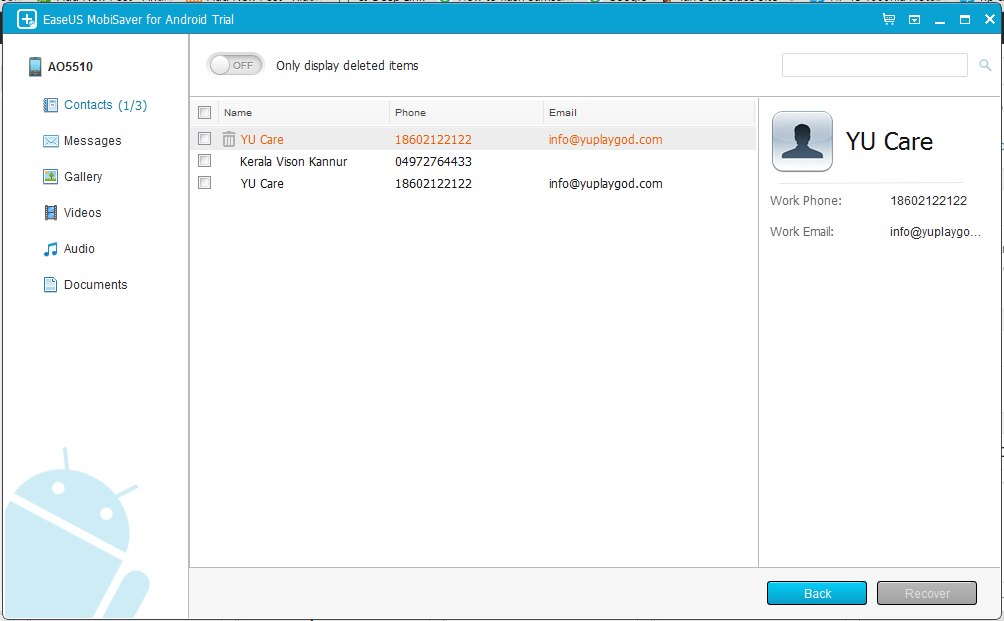1004x621 pixels.
Task: Click the Documents page icon
Action: (x=51, y=285)
